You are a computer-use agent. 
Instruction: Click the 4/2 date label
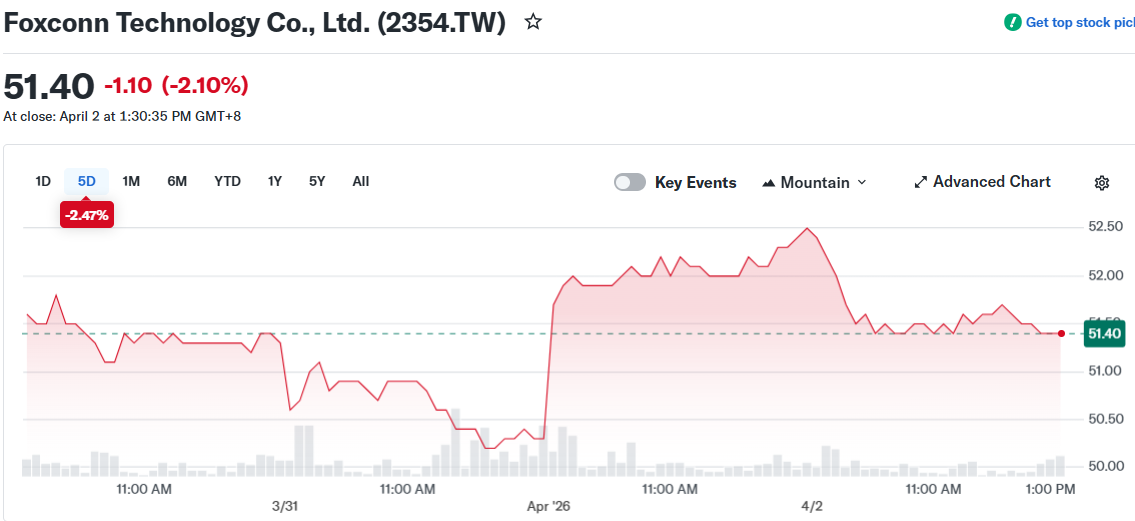tap(813, 506)
